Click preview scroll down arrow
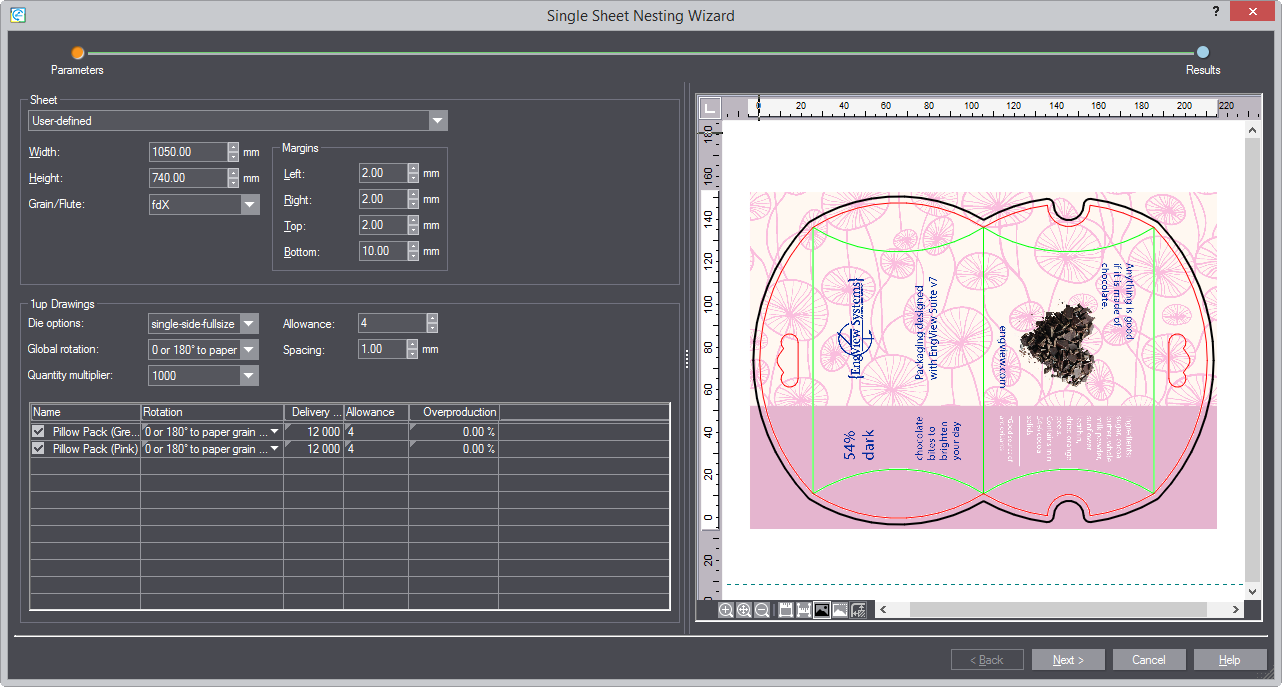The image size is (1282, 687). pyautogui.click(x=1253, y=592)
